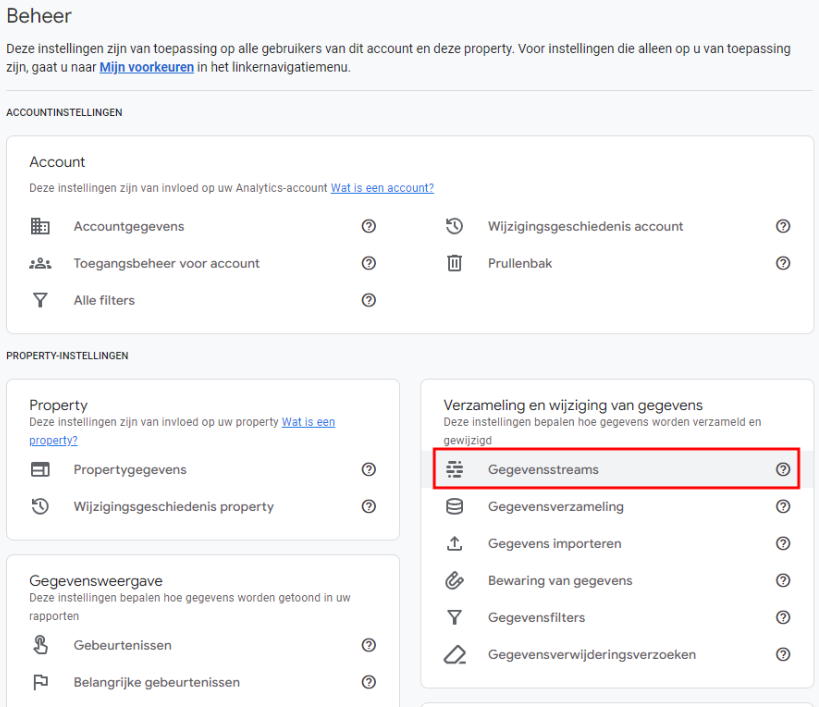
Task: Click the Bewaring van gegevens paperclip icon
Action: [x=454, y=580]
